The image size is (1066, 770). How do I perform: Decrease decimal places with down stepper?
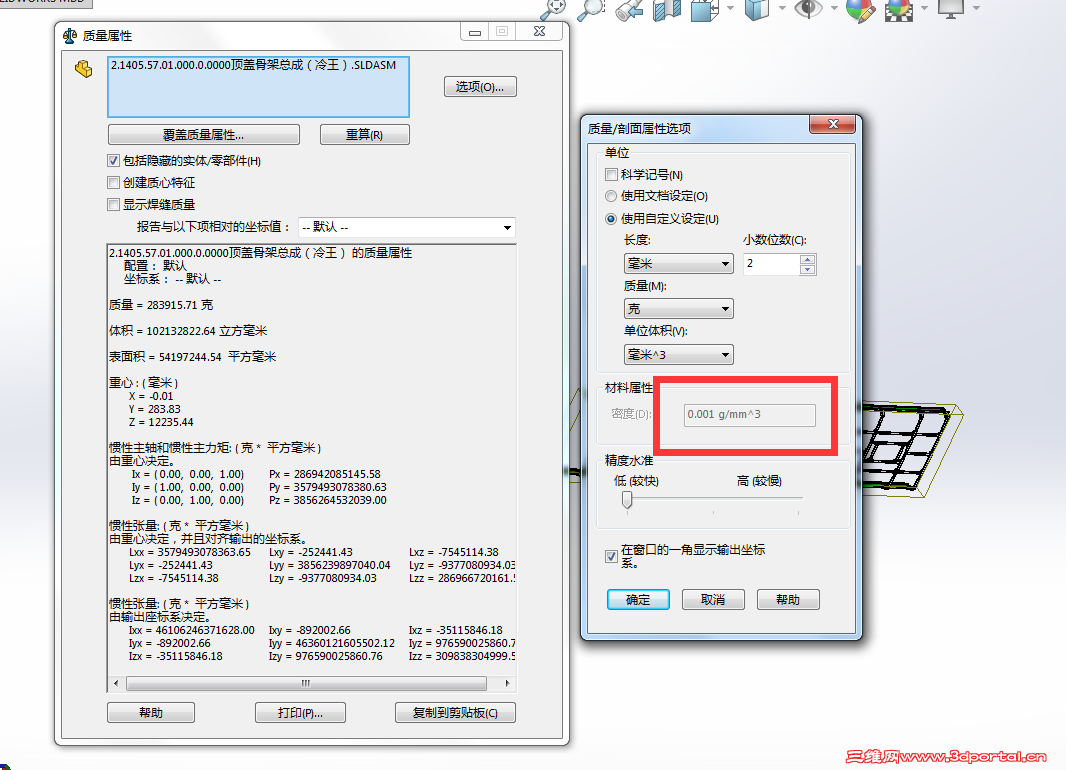point(808,269)
